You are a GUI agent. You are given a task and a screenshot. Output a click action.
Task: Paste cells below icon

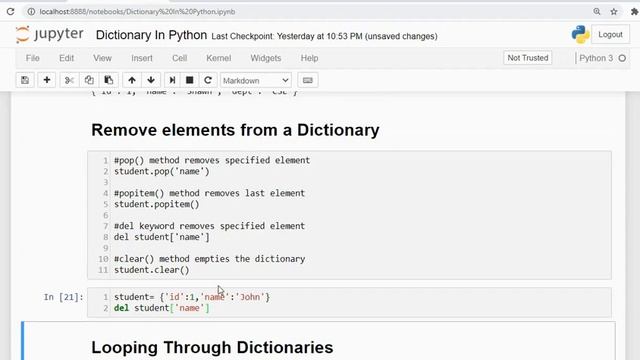tap(108, 80)
